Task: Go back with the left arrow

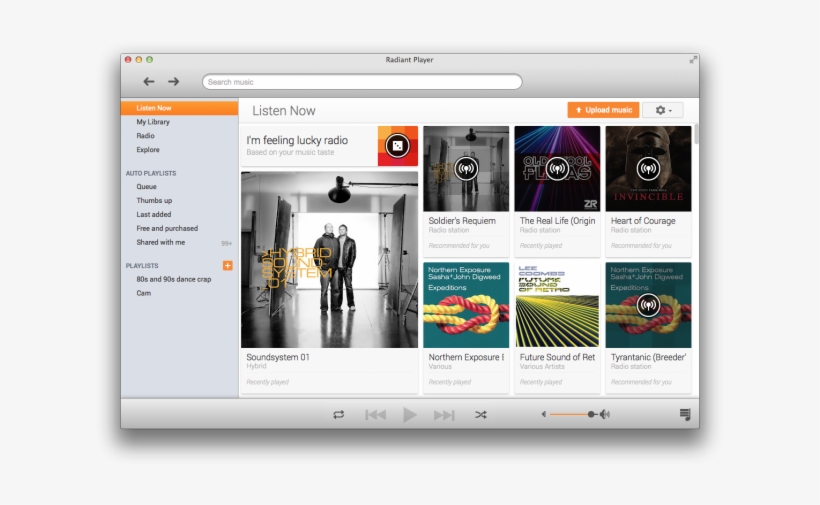Action: point(149,82)
